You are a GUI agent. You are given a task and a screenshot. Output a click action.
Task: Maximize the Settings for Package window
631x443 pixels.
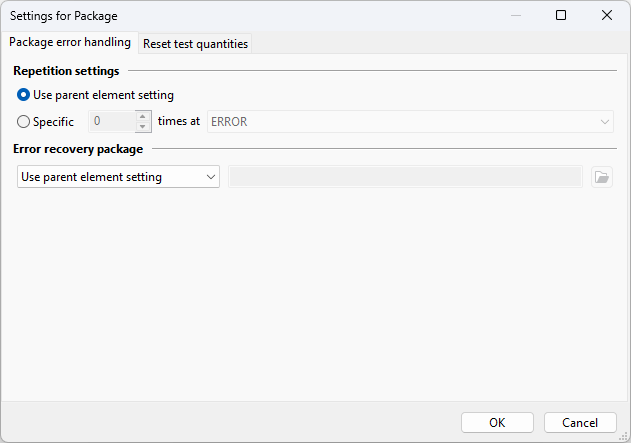561,15
